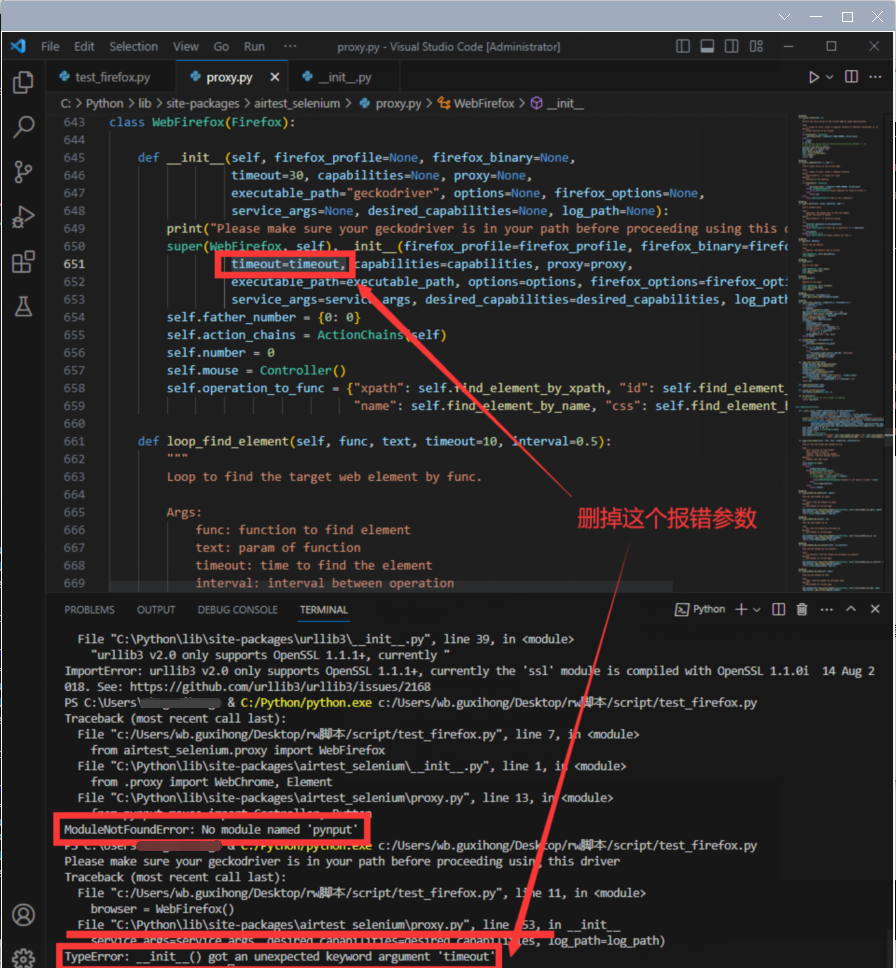Screen dimensions: 896x968
Task: Close the proxy.py editor tab
Action: click(275, 77)
